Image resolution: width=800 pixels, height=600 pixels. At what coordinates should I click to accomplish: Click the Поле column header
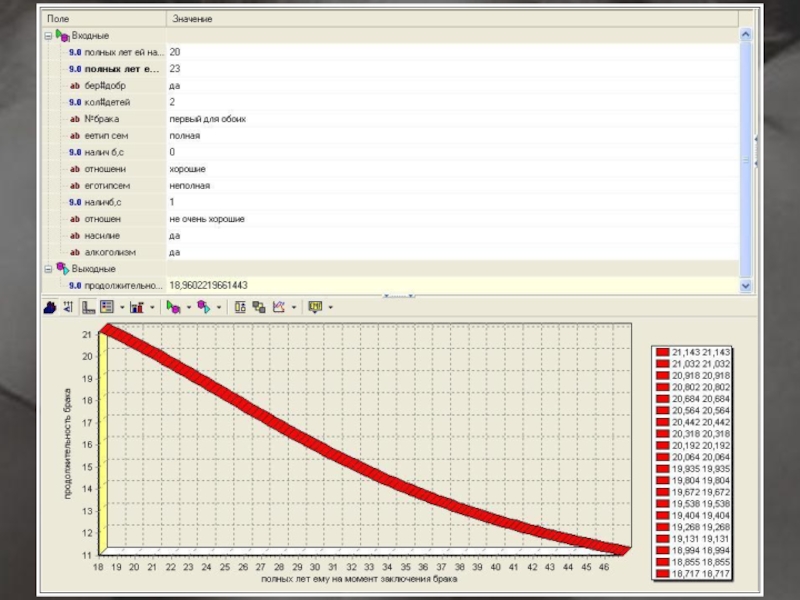click(58, 19)
